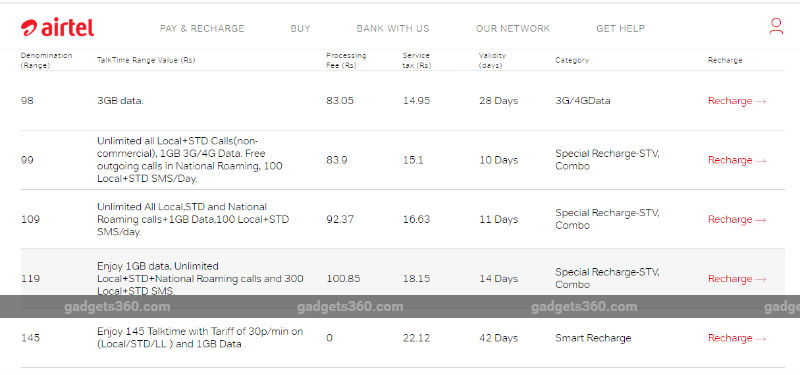Click the Category column header

coord(572,60)
